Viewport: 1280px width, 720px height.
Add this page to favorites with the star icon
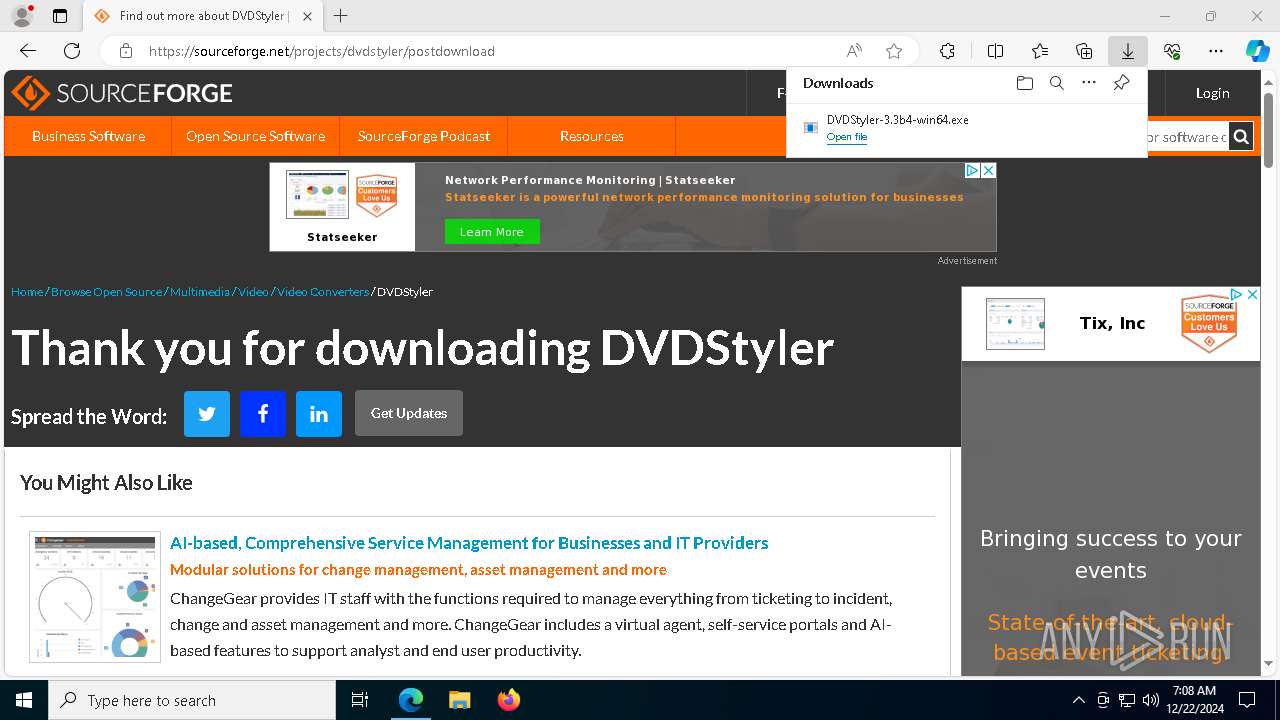894,51
